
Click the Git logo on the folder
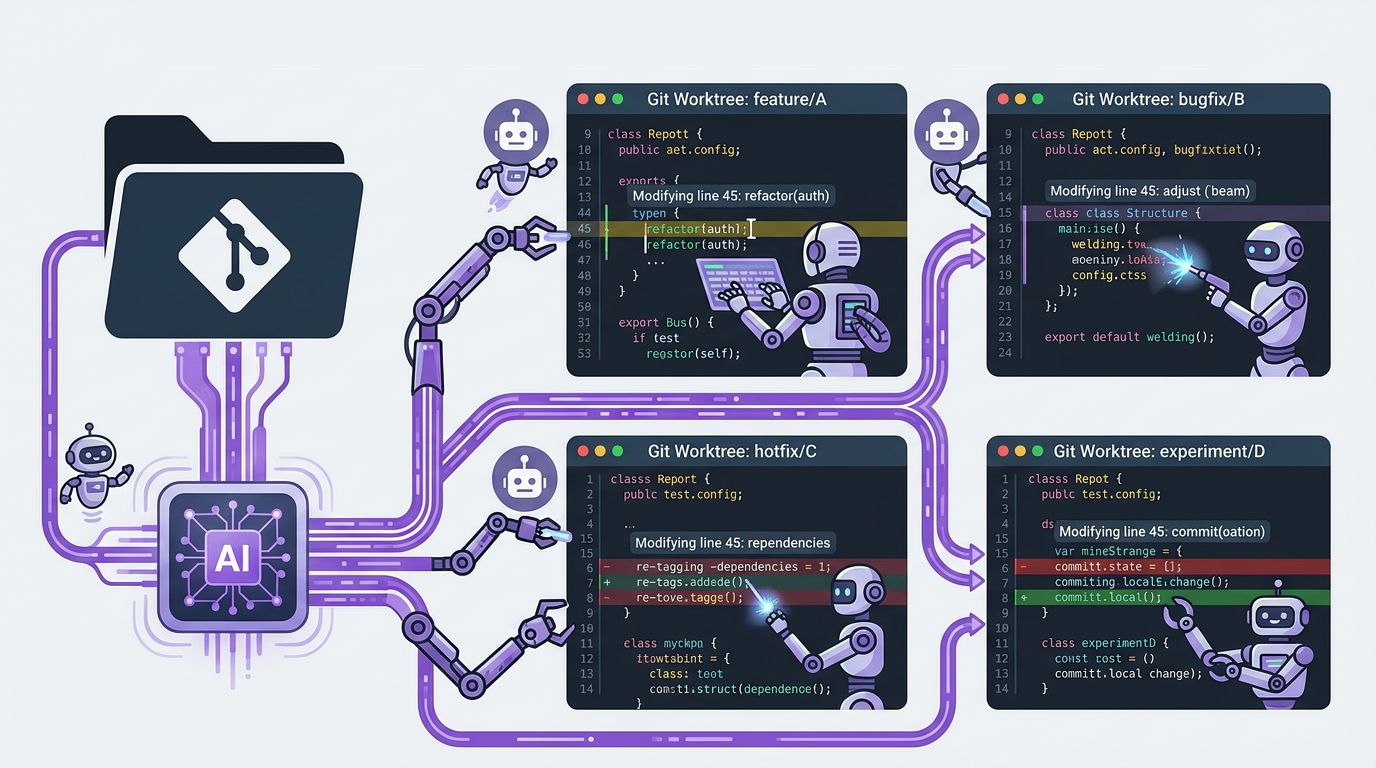(x=234, y=245)
